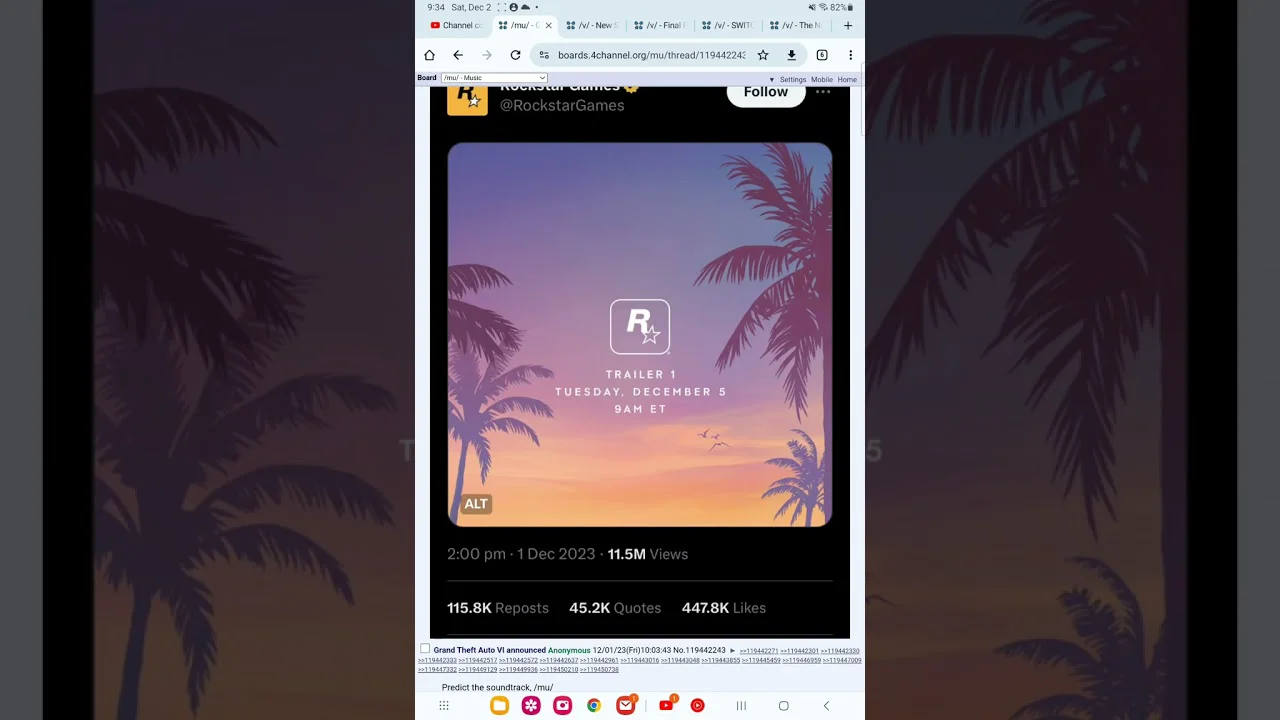Open site information icon in address bar
The height and width of the screenshot is (720, 1280).
pyautogui.click(x=544, y=55)
